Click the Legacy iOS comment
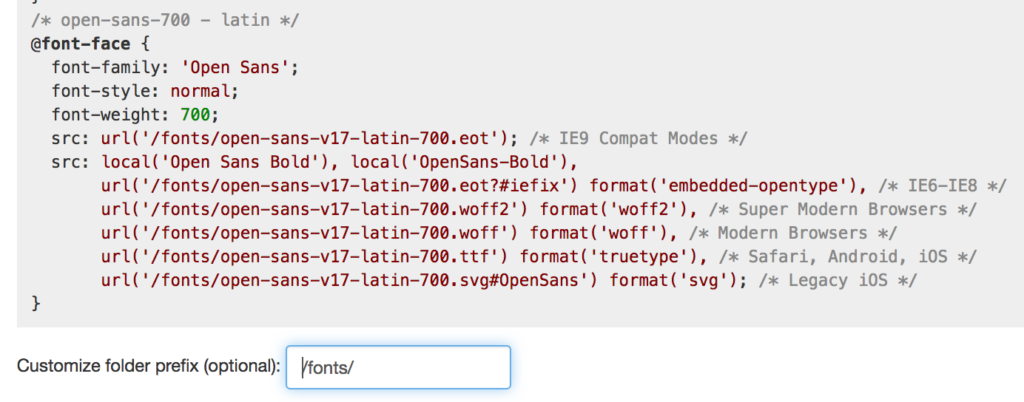Image resolution: width=1024 pixels, height=402 pixels. pyautogui.click(x=837, y=280)
